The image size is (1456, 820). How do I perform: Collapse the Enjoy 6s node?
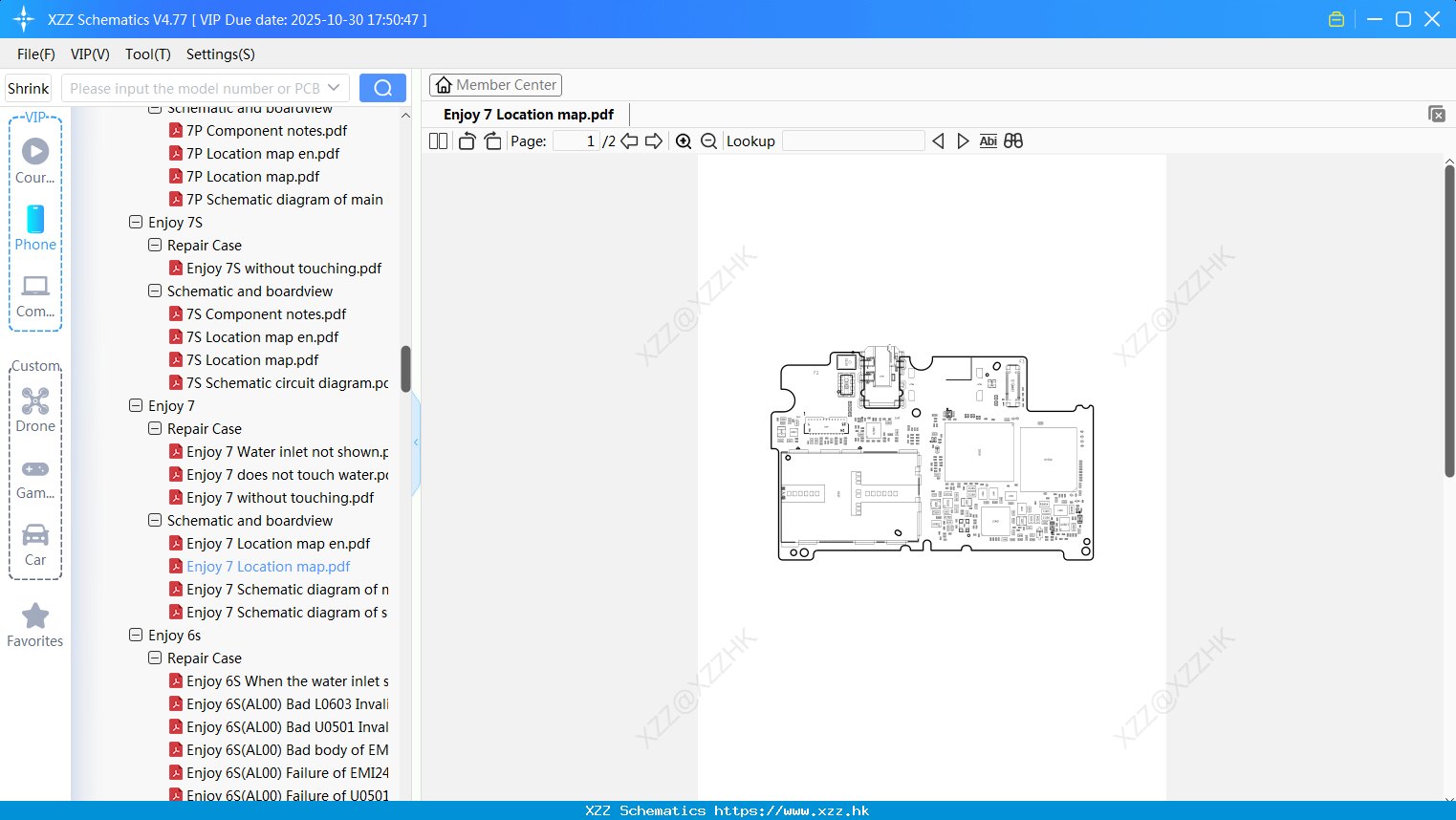[136, 635]
